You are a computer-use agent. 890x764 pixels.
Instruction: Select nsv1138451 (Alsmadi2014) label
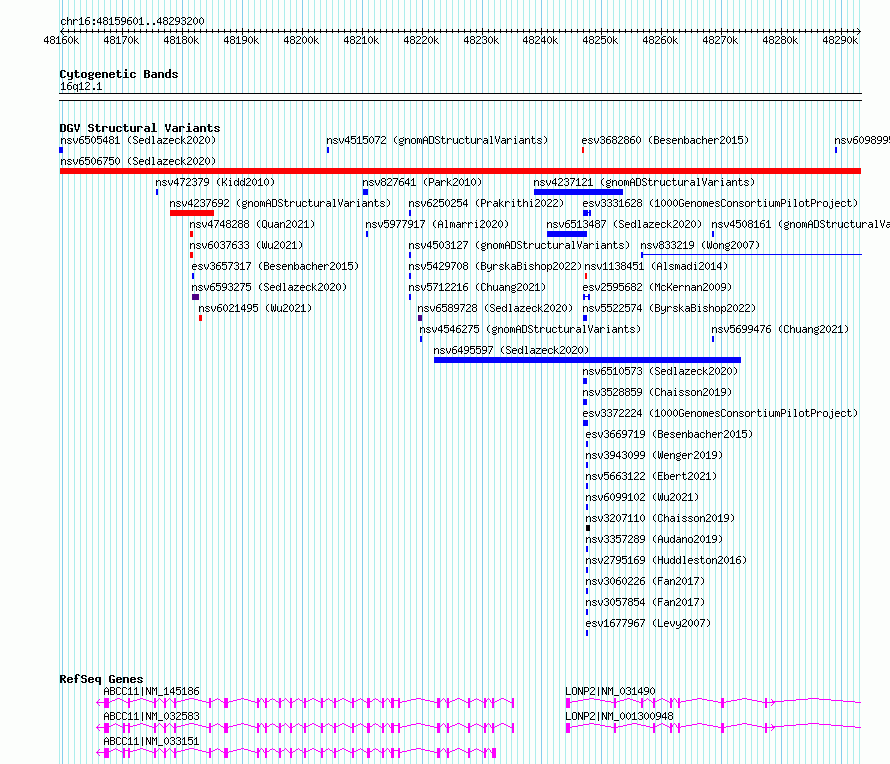656,266
